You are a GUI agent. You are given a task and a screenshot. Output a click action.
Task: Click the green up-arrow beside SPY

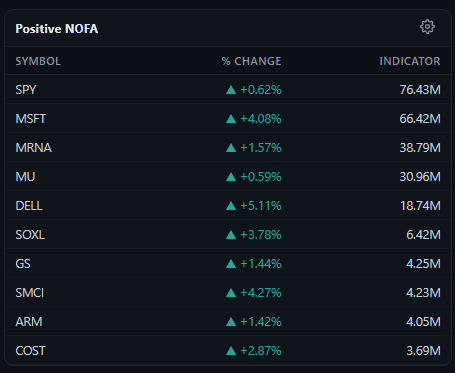coord(231,90)
